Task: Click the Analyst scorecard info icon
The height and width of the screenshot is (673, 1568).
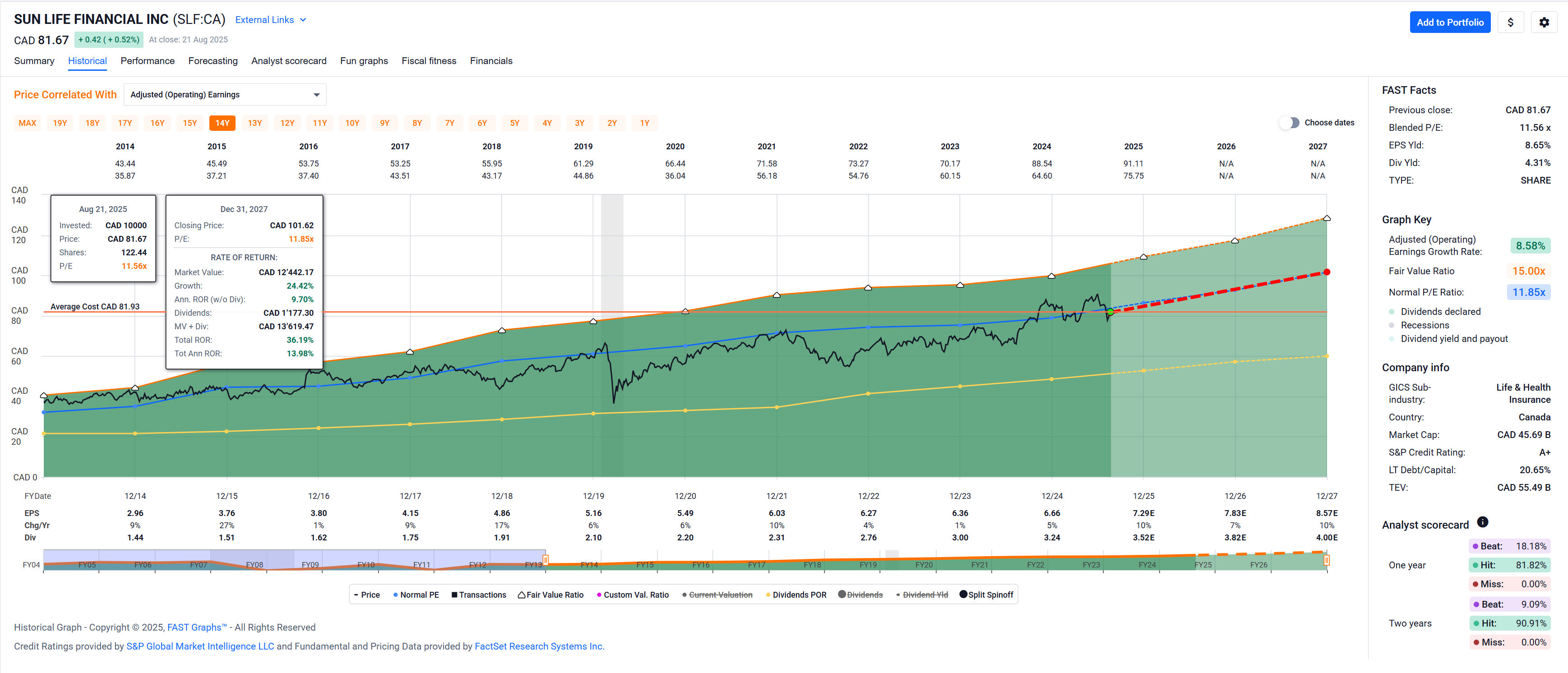Action: 1483,522
